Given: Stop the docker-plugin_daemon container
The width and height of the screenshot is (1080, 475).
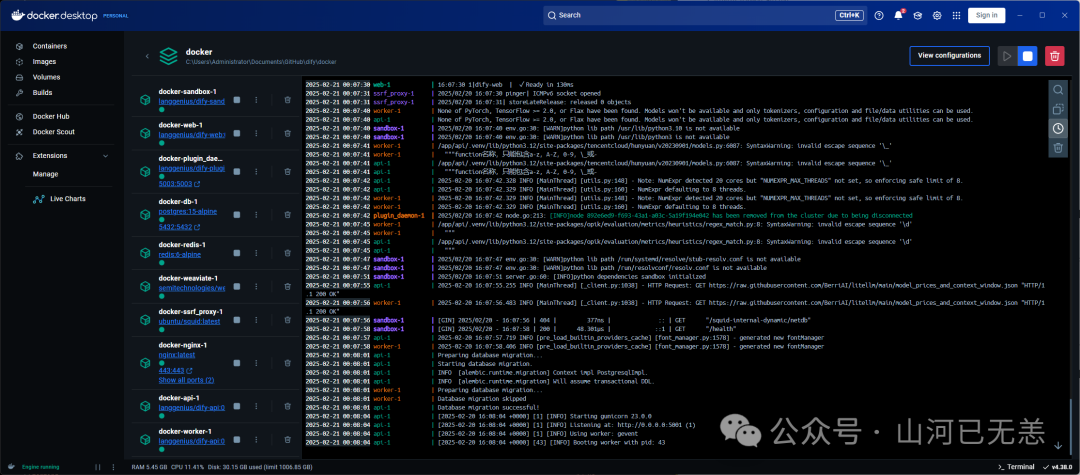Looking at the screenshot, I should 236,171.
